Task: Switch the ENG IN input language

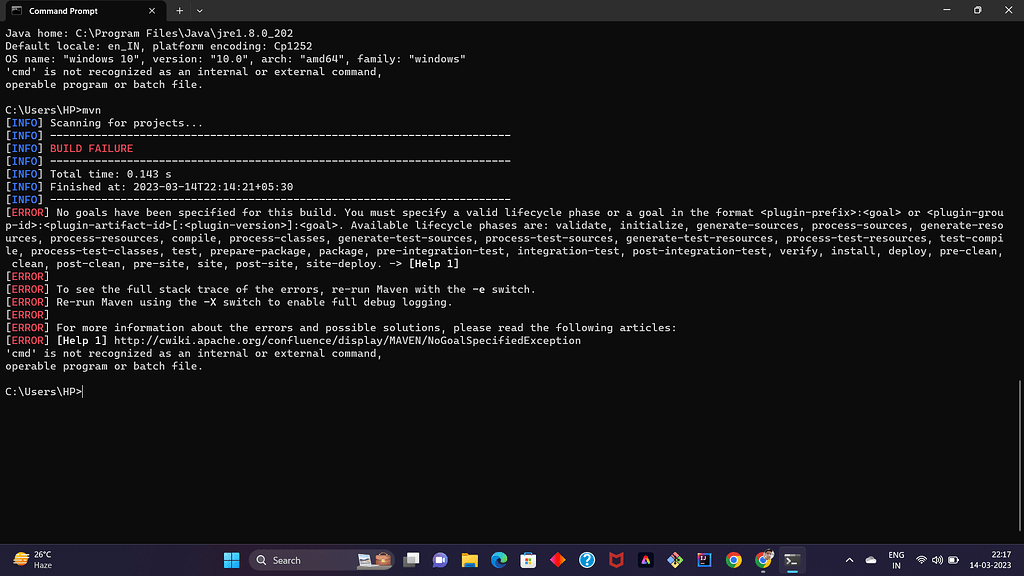Action: point(897,560)
